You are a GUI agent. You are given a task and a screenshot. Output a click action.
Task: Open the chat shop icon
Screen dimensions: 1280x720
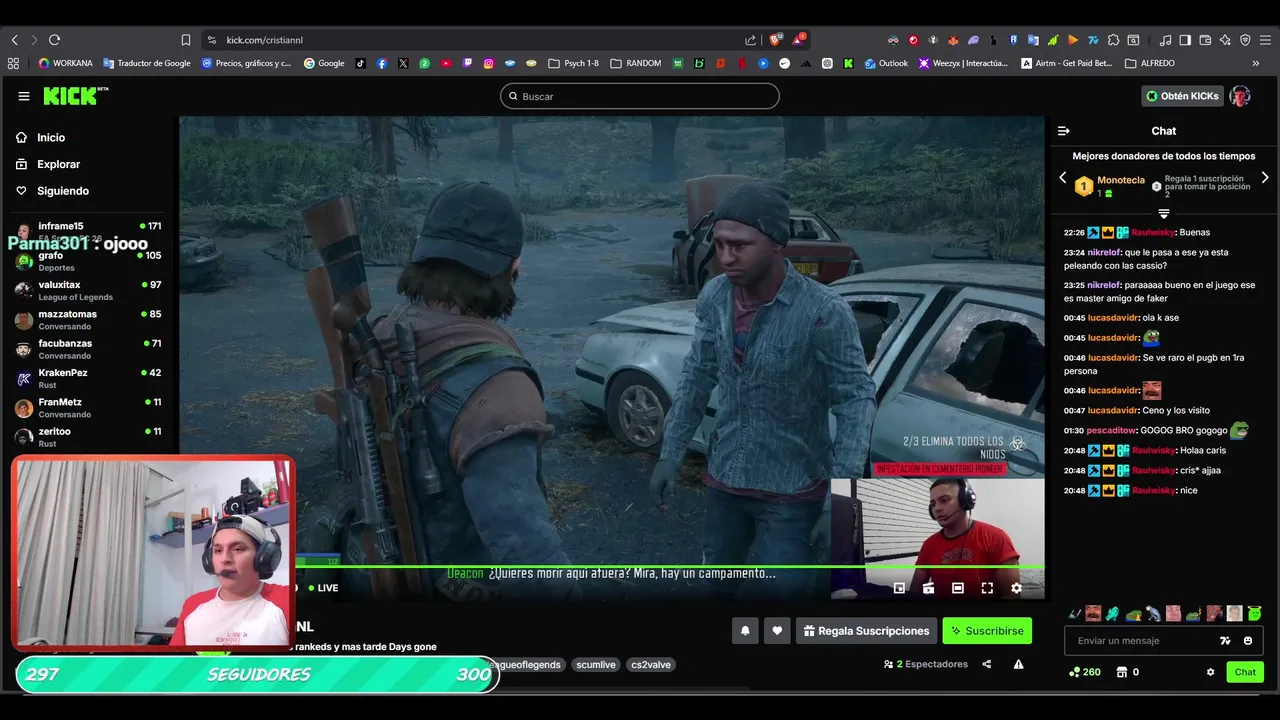[1122, 672]
